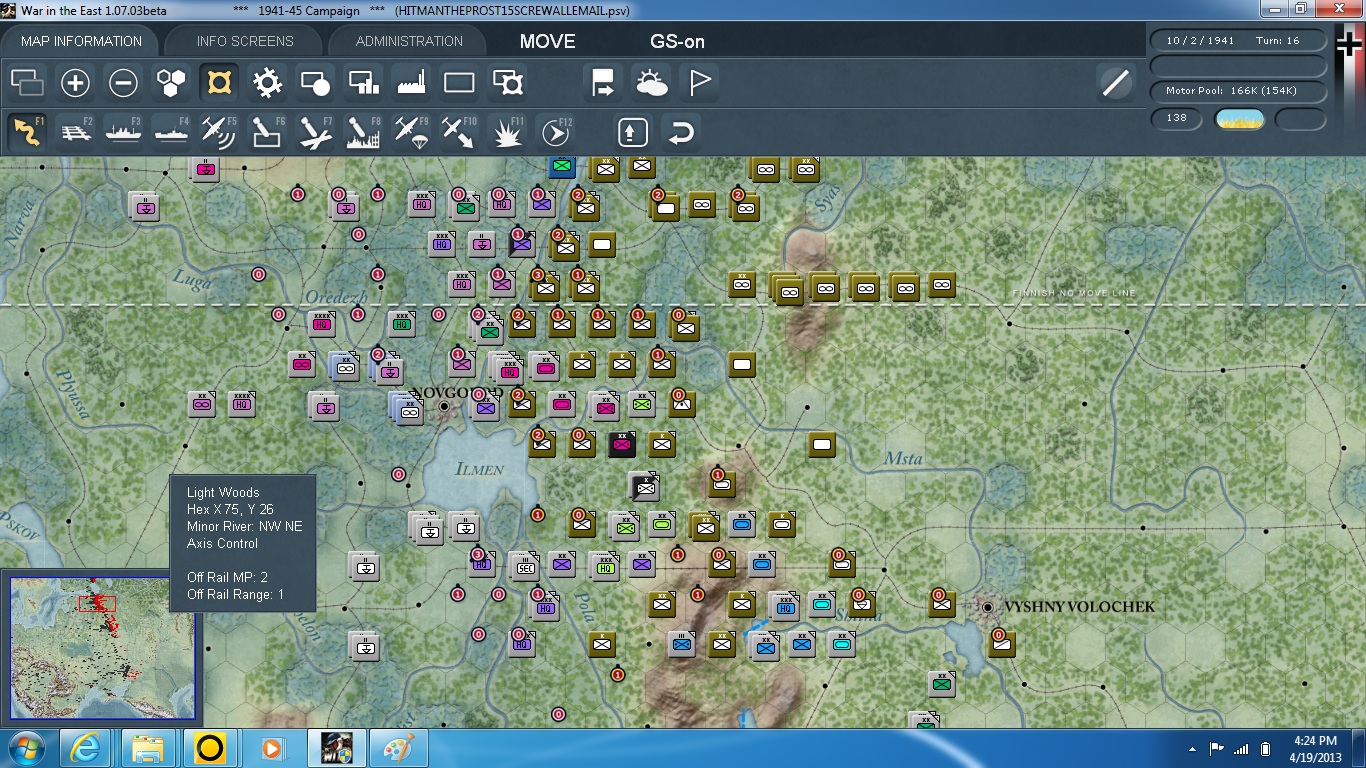Toggle the hex grid display icon
This screenshot has height=768, width=1366.
(171, 83)
